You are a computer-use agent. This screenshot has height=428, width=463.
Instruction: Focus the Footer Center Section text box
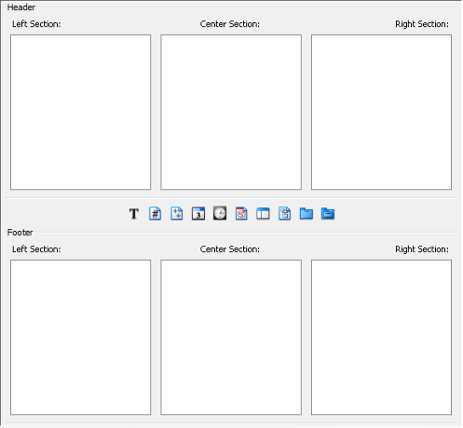click(x=231, y=337)
